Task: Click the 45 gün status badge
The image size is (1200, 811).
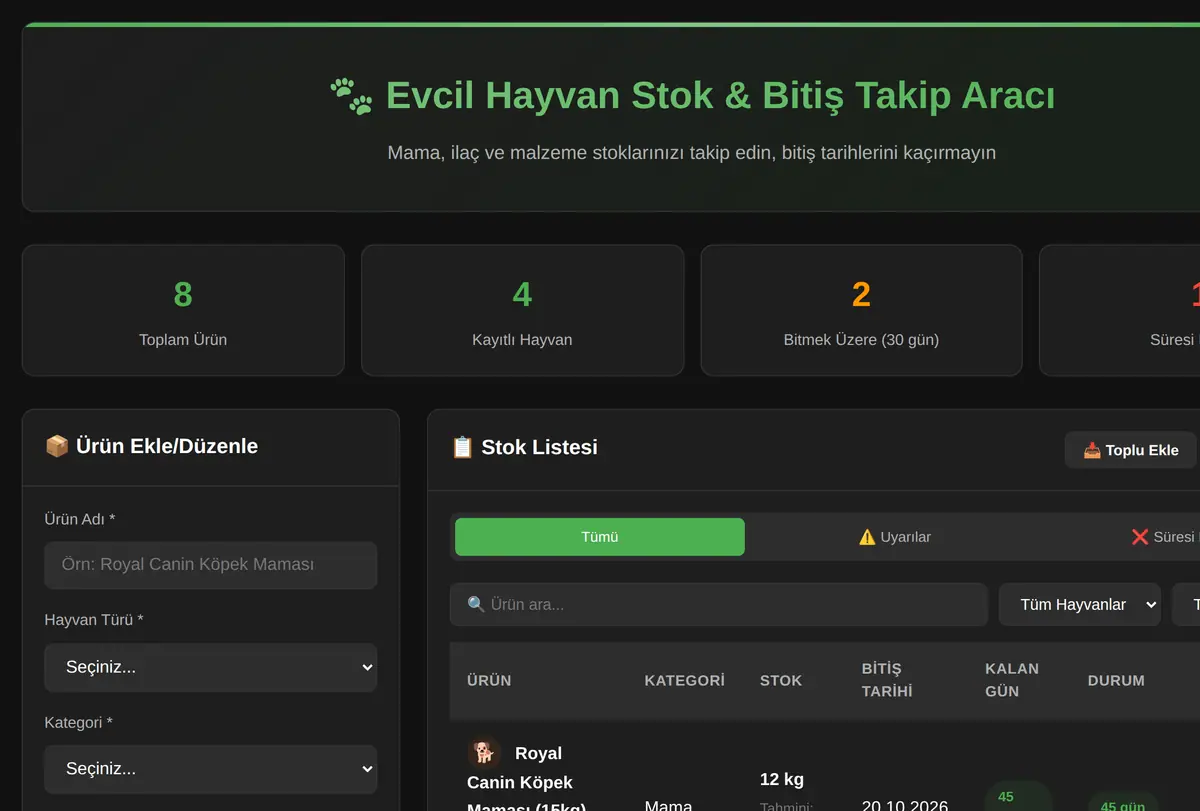Action: 1123,803
